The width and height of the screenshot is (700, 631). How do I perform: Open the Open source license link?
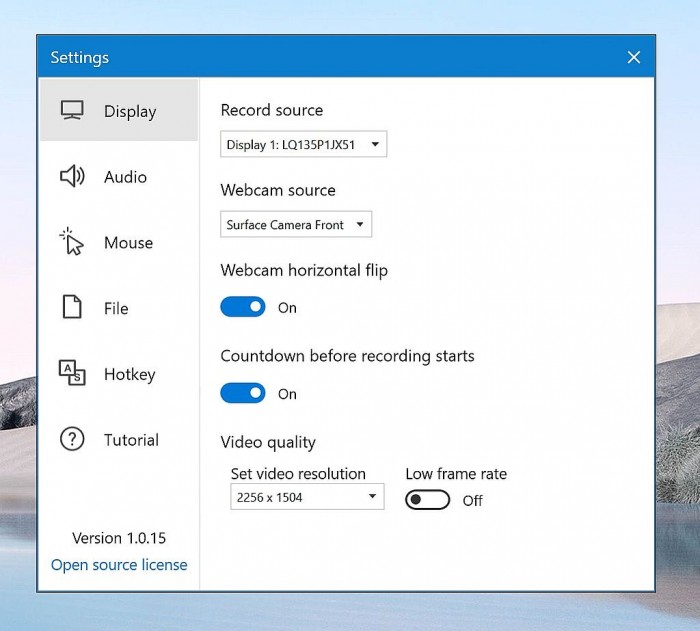119,565
